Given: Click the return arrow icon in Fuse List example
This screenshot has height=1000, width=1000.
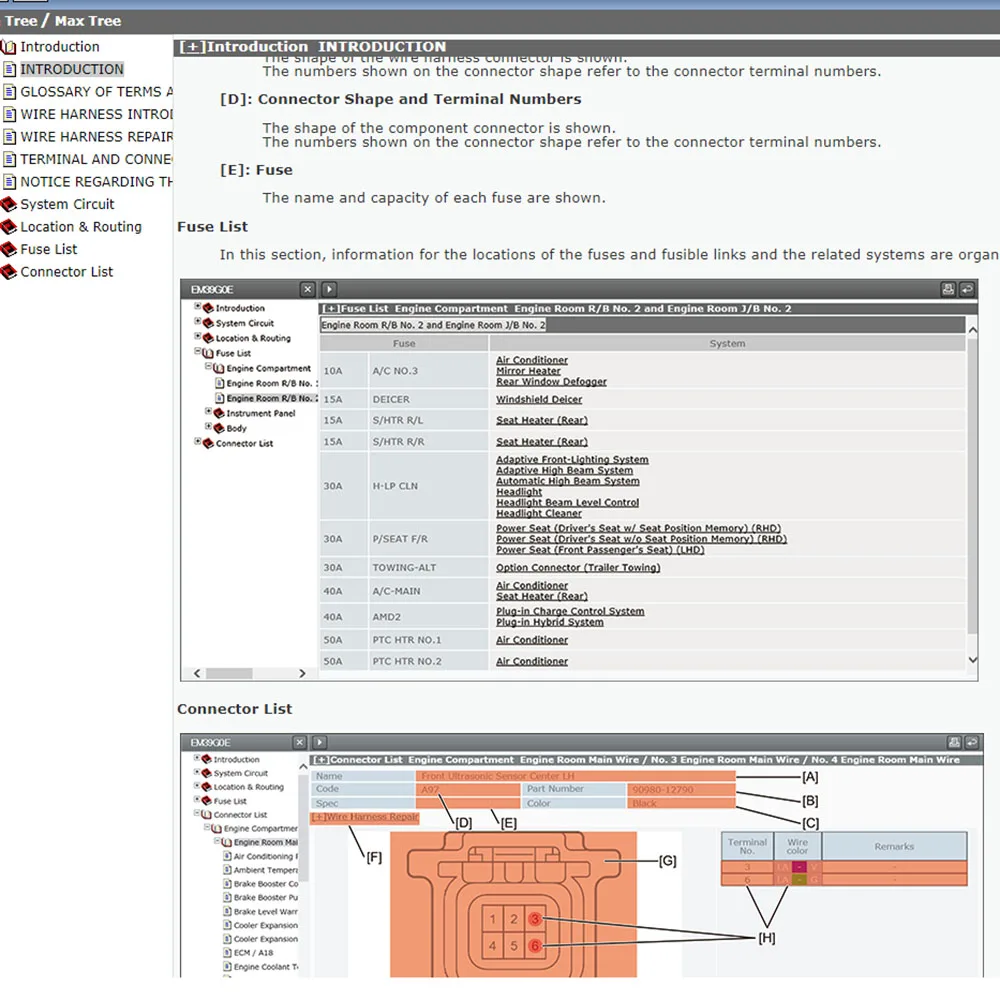Looking at the screenshot, I should 967,290.
